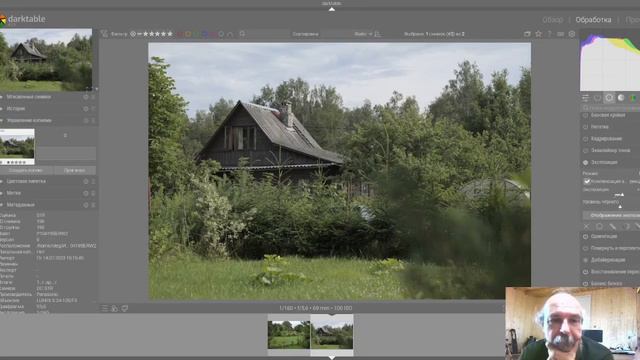Click the Дебайеризация module icon
Viewport: 640px width, 360px height.
click(x=585, y=260)
